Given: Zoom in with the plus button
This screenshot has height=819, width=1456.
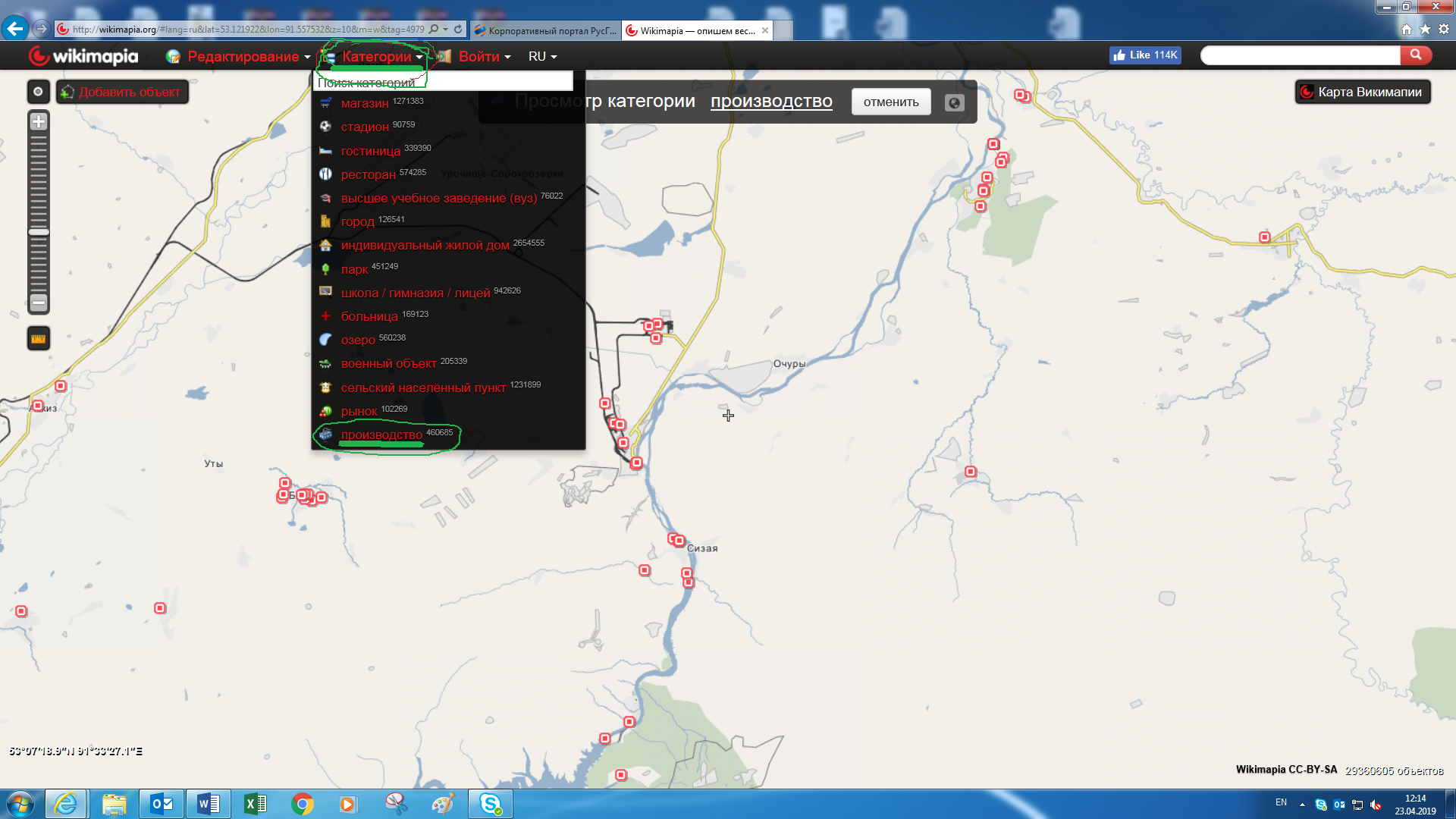Looking at the screenshot, I should (39, 121).
